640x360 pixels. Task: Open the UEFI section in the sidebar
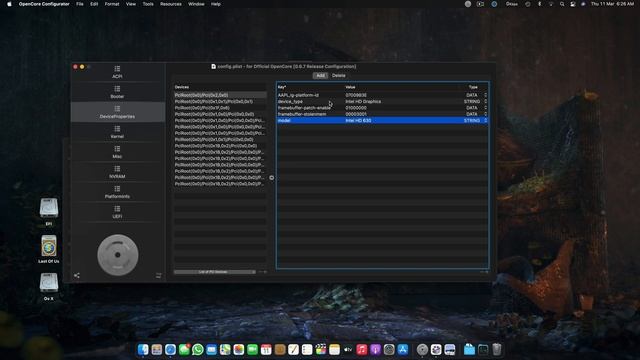(118, 212)
